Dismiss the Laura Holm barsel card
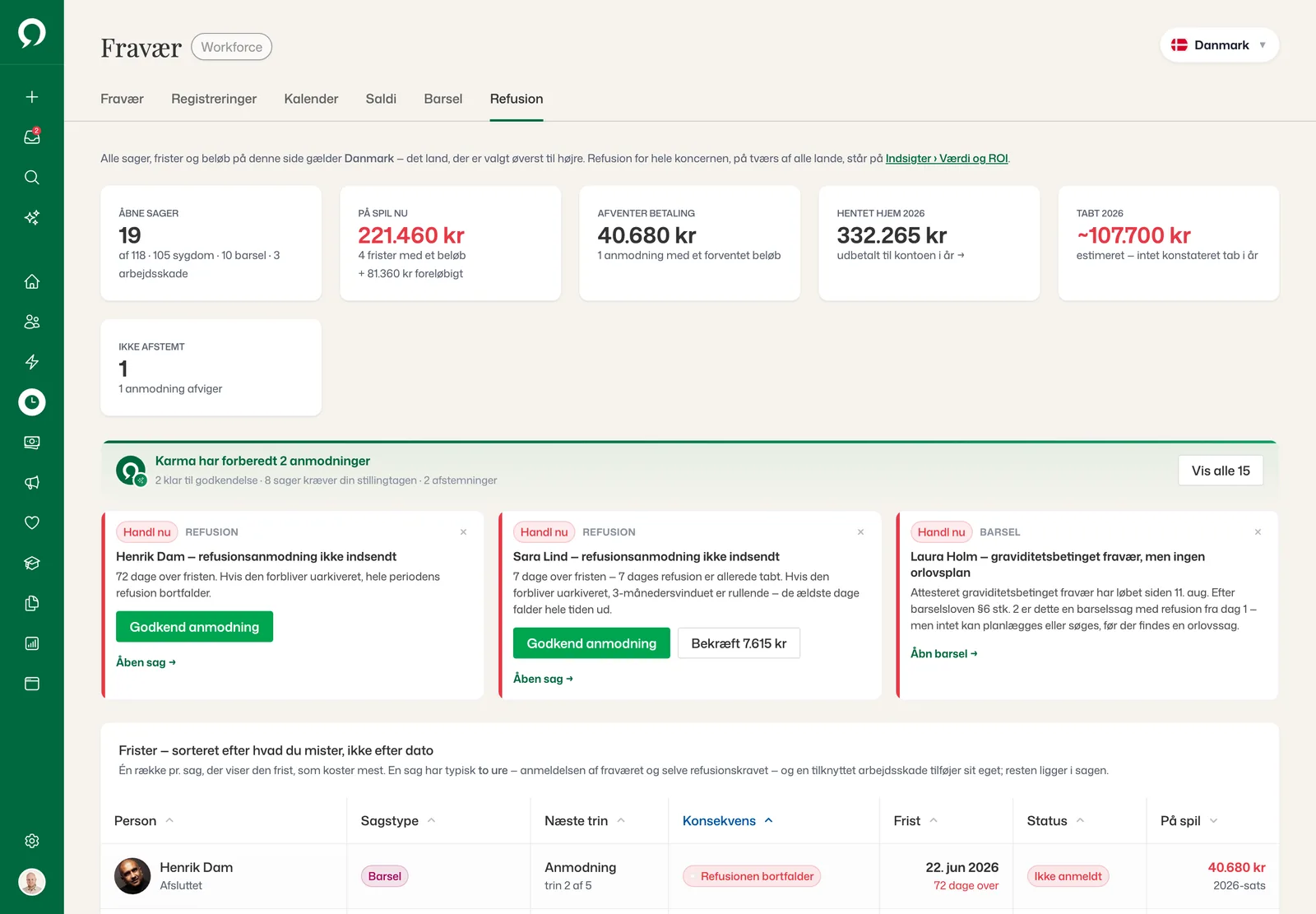Viewport: 1316px width, 914px height. tap(1258, 532)
